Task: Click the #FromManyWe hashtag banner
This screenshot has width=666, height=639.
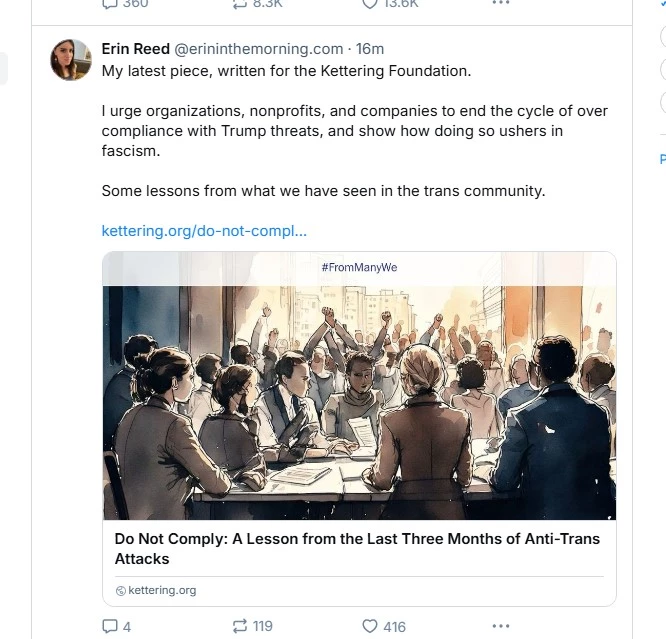Action: pos(359,267)
